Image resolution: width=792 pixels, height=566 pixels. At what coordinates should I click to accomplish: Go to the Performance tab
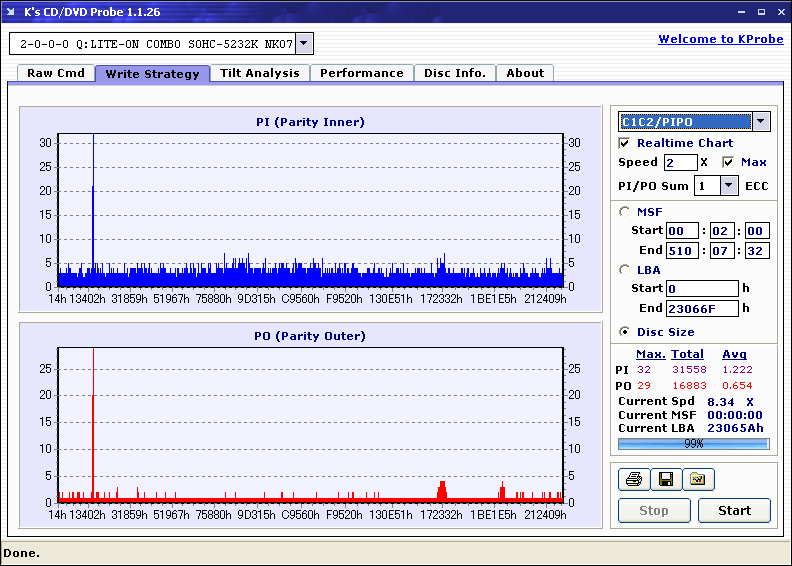pyautogui.click(x=361, y=73)
